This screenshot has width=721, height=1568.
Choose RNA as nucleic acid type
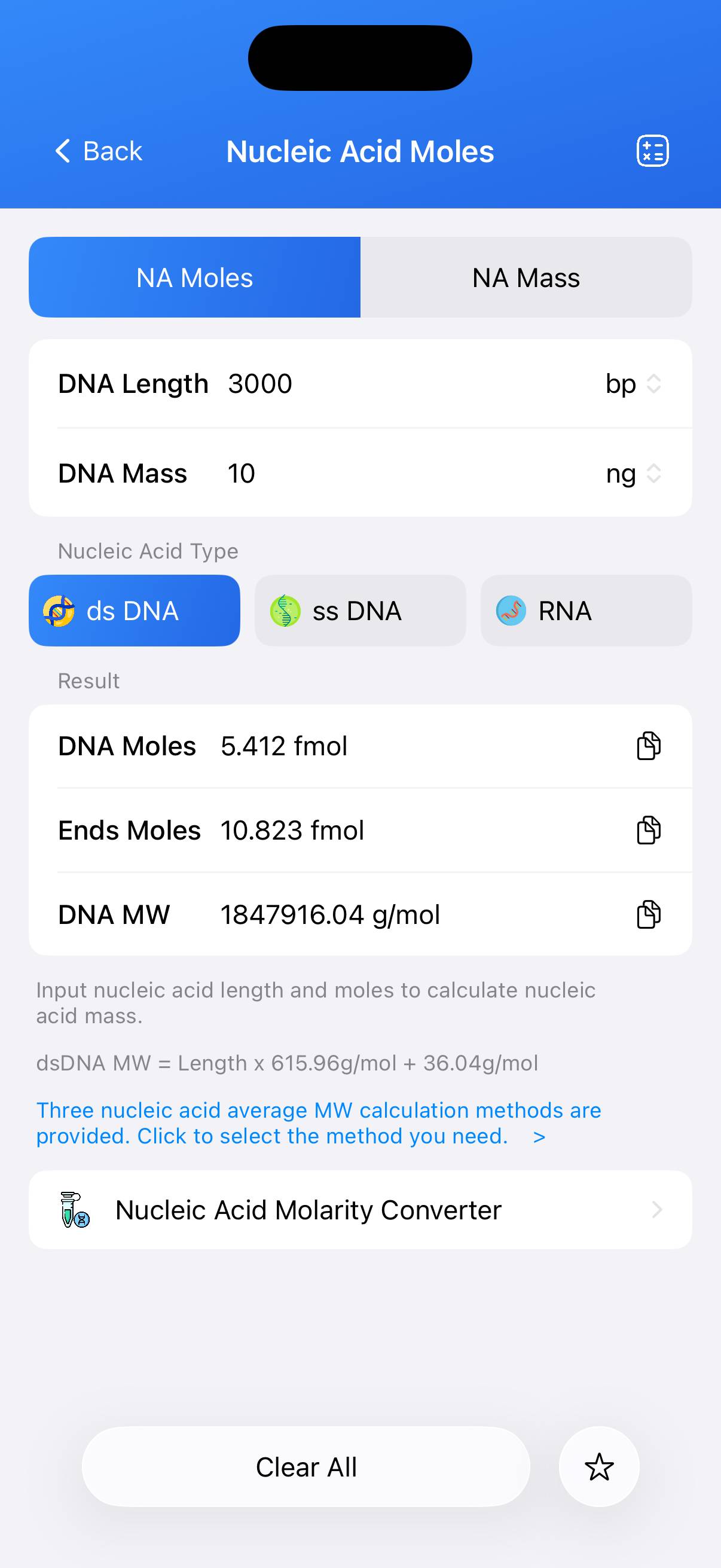(x=586, y=611)
